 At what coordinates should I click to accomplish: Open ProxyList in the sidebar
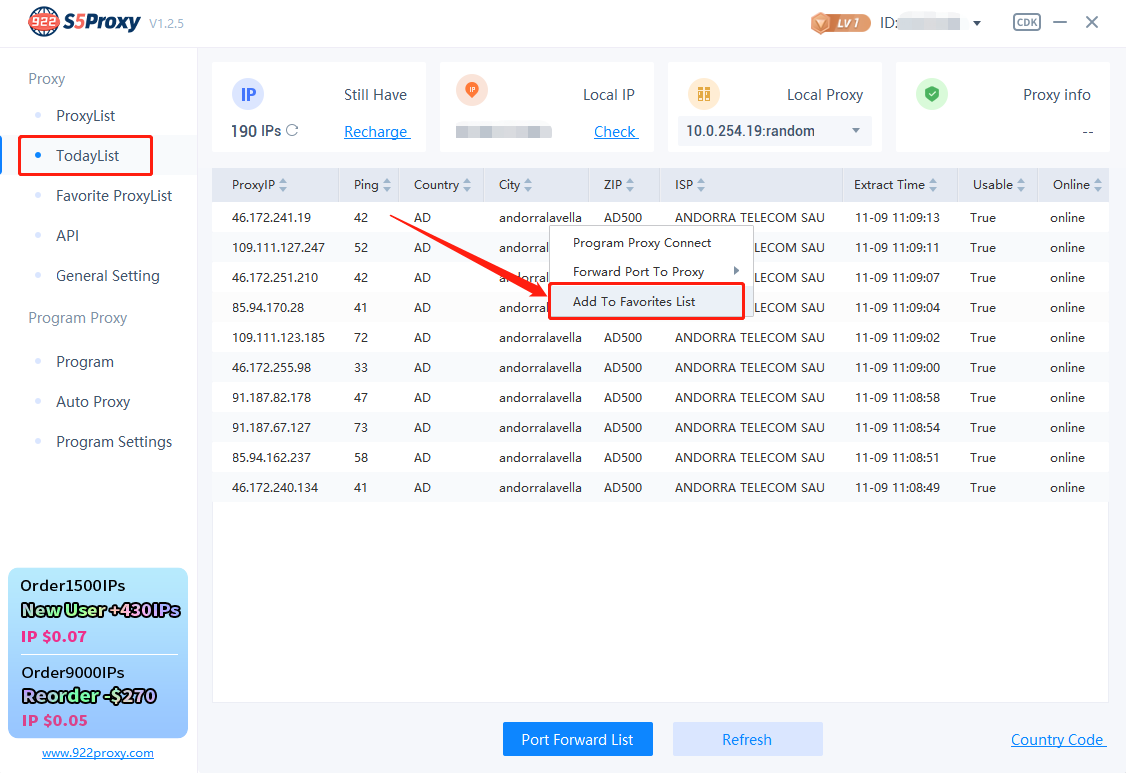click(x=85, y=116)
